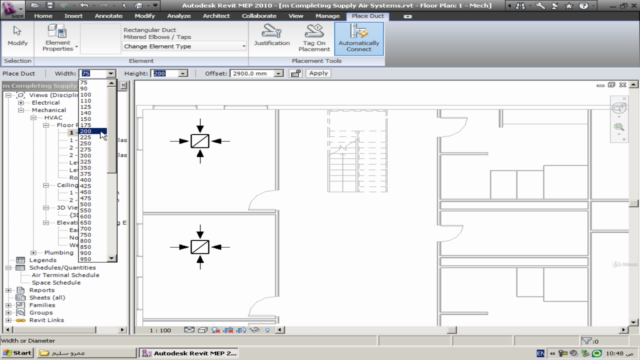
Task: Choose 200 in the width list
Action: (x=93, y=131)
